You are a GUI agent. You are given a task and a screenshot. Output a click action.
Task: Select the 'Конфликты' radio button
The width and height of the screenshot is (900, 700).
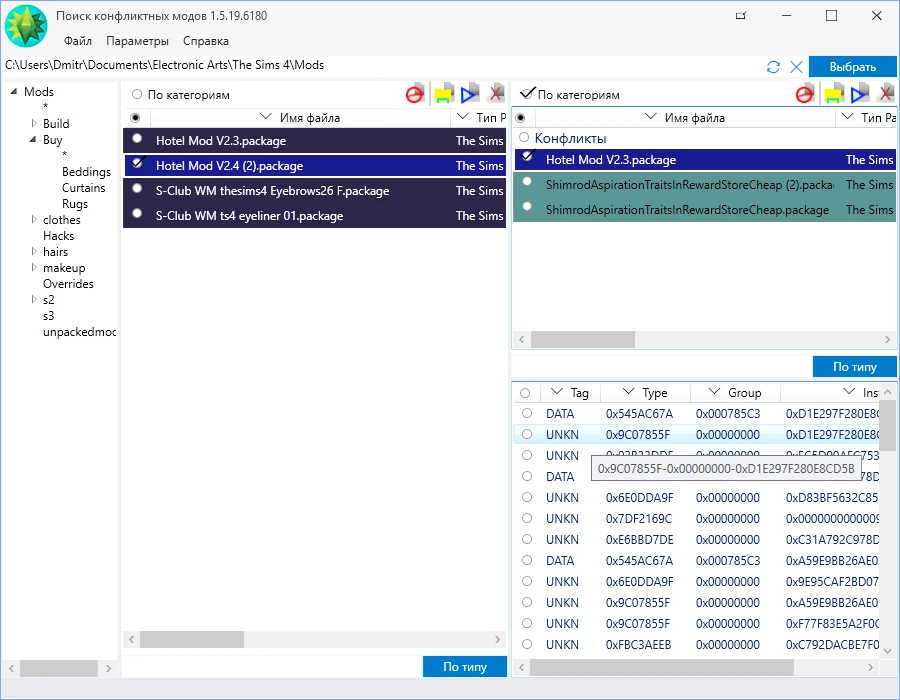pos(523,138)
